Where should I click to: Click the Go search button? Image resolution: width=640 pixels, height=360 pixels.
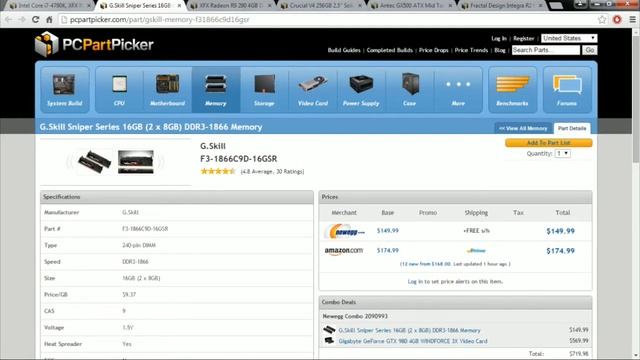[x=589, y=50]
